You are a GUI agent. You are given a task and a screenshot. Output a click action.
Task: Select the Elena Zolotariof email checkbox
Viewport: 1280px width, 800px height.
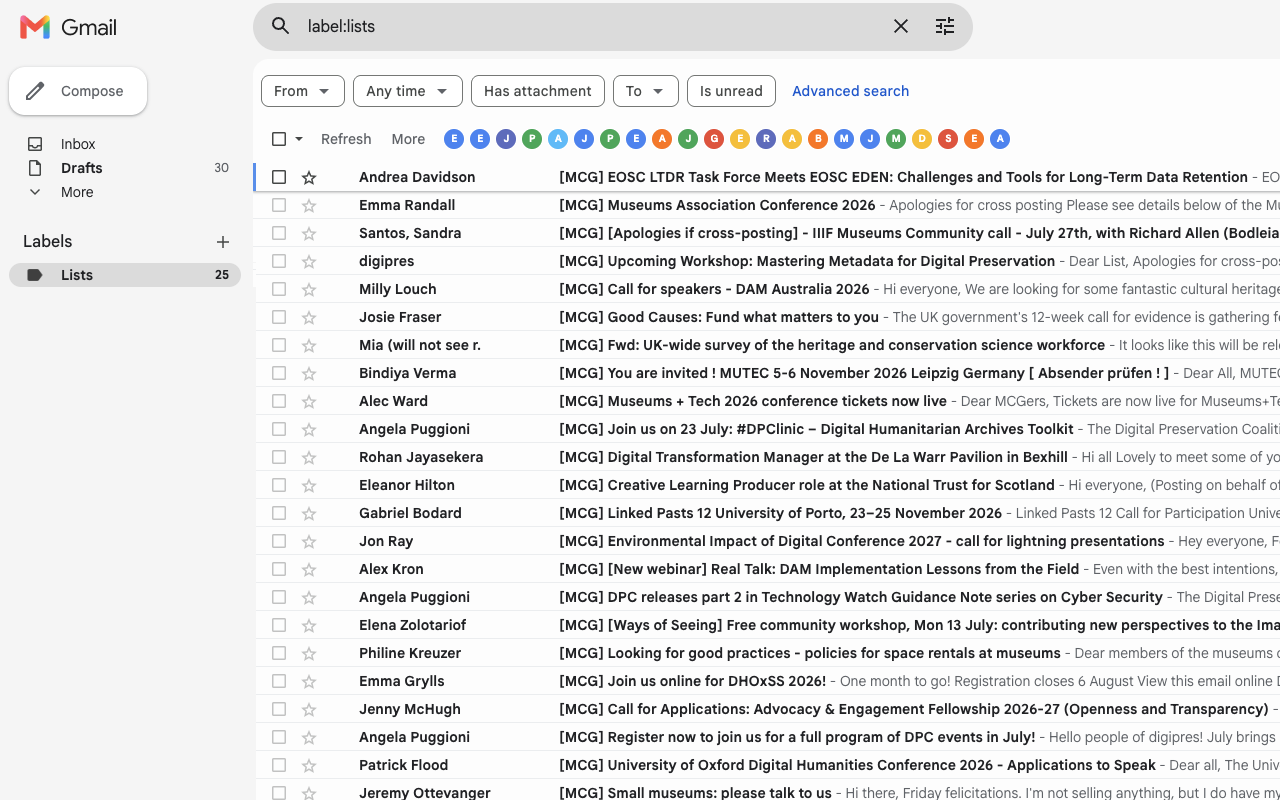(279, 625)
